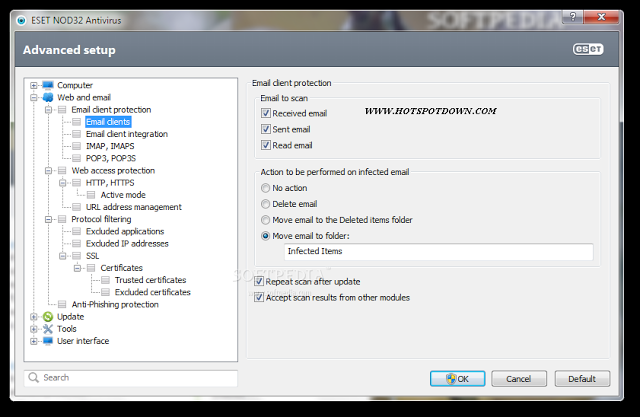Click the ESET eye icon in title bar
This screenshot has height=417, width=640.
(21, 20)
